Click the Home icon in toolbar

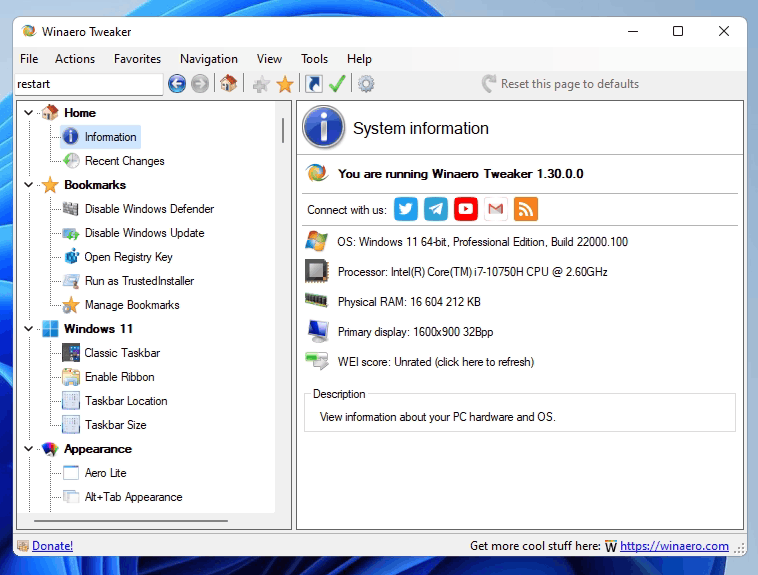pyautogui.click(x=229, y=84)
